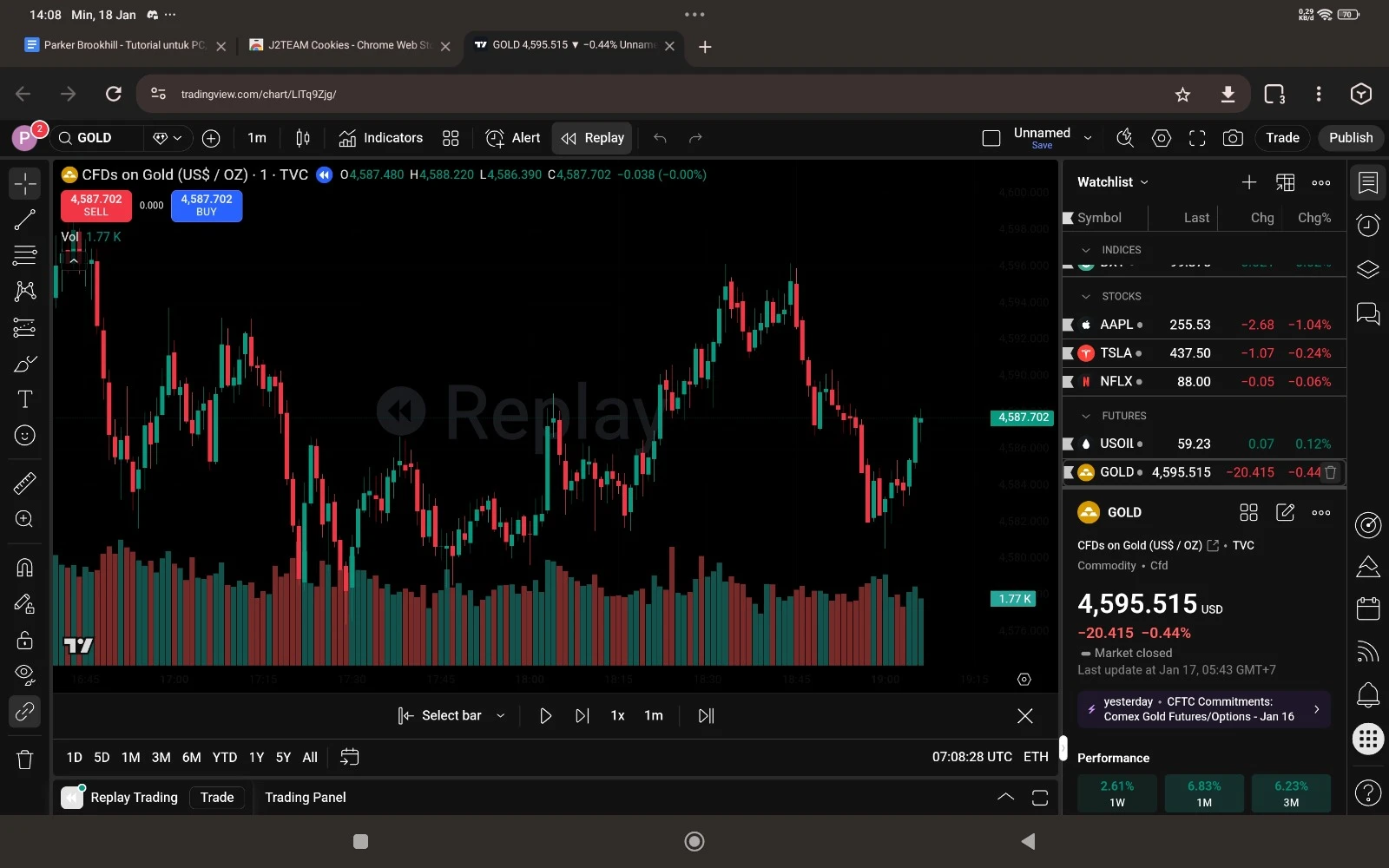The width and height of the screenshot is (1389, 868).
Task: Select the All date range
Action: [x=310, y=758]
